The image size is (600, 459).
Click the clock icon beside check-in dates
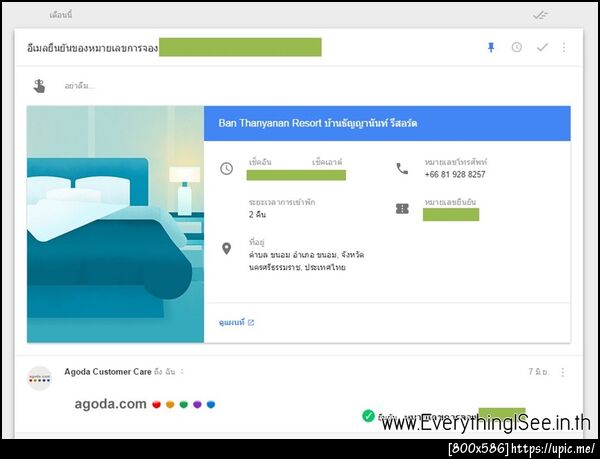pos(227,168)
